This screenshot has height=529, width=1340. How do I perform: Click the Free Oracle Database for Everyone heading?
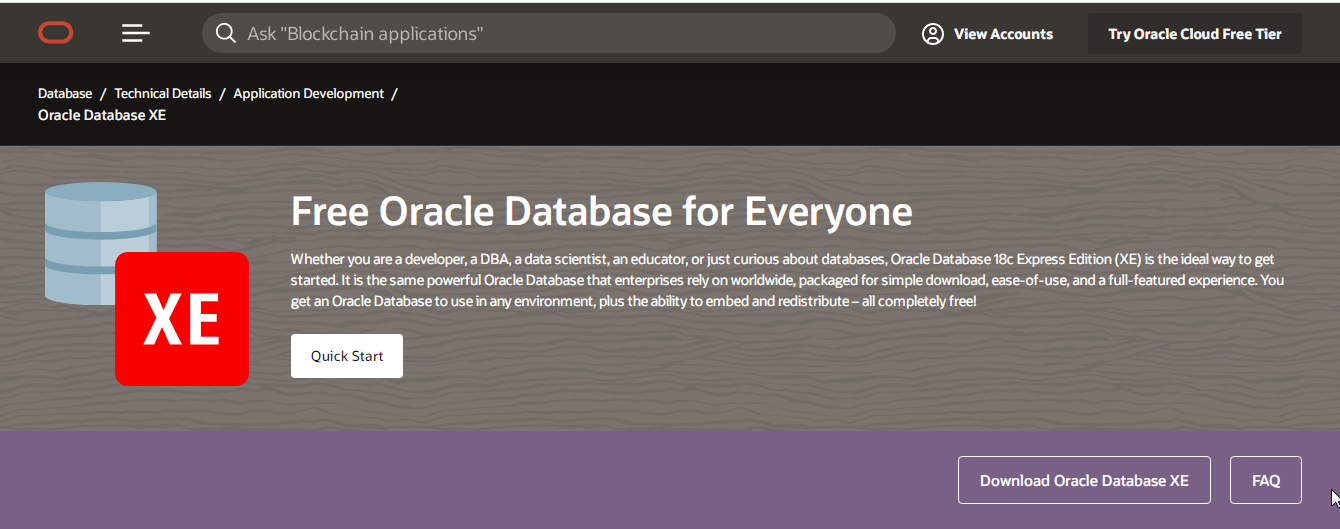tap(602, 212)
